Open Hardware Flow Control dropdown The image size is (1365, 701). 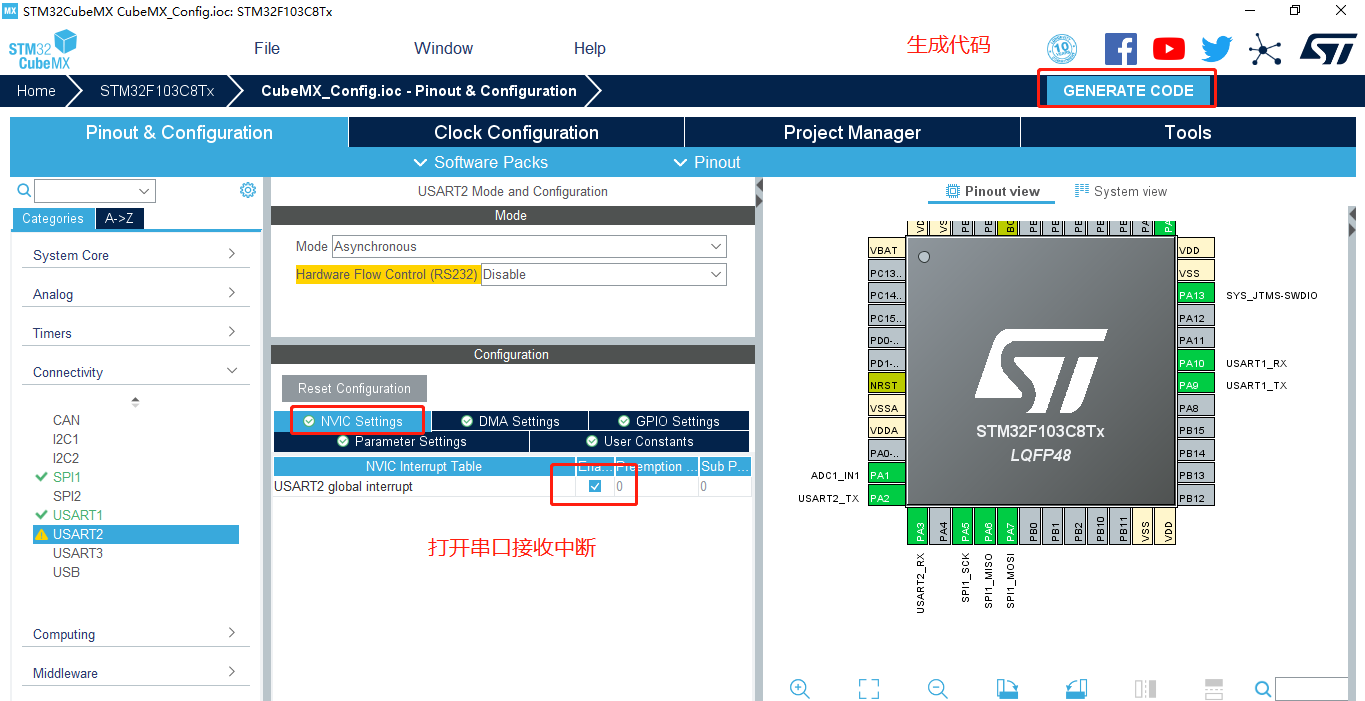604,274
